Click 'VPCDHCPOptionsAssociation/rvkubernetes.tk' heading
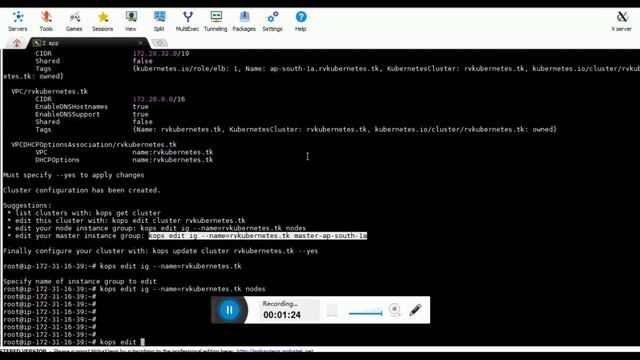Screen dimensions: 640x360 click(94, 144)
